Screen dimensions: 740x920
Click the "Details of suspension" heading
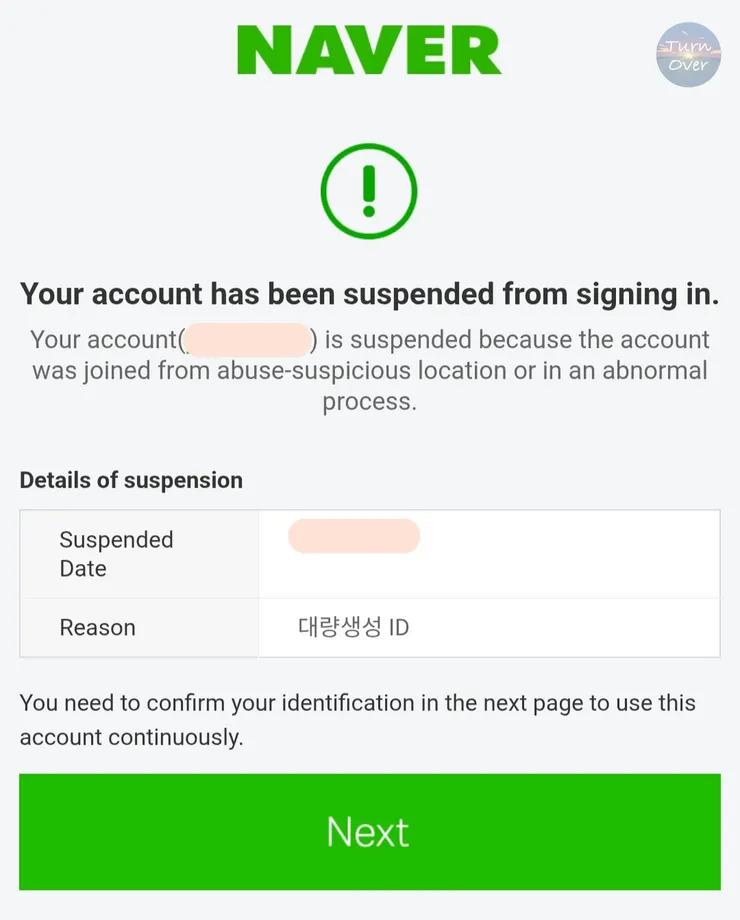click(x=131, y=480)
